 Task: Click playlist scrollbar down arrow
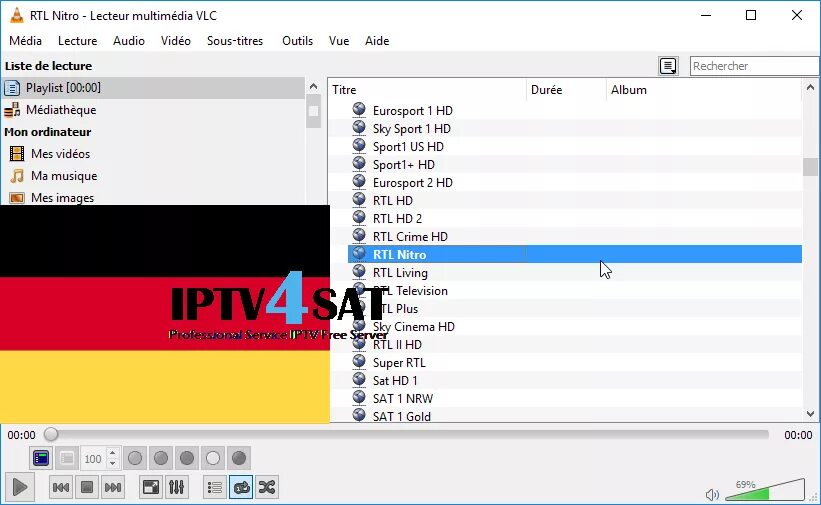click(811, 414)
